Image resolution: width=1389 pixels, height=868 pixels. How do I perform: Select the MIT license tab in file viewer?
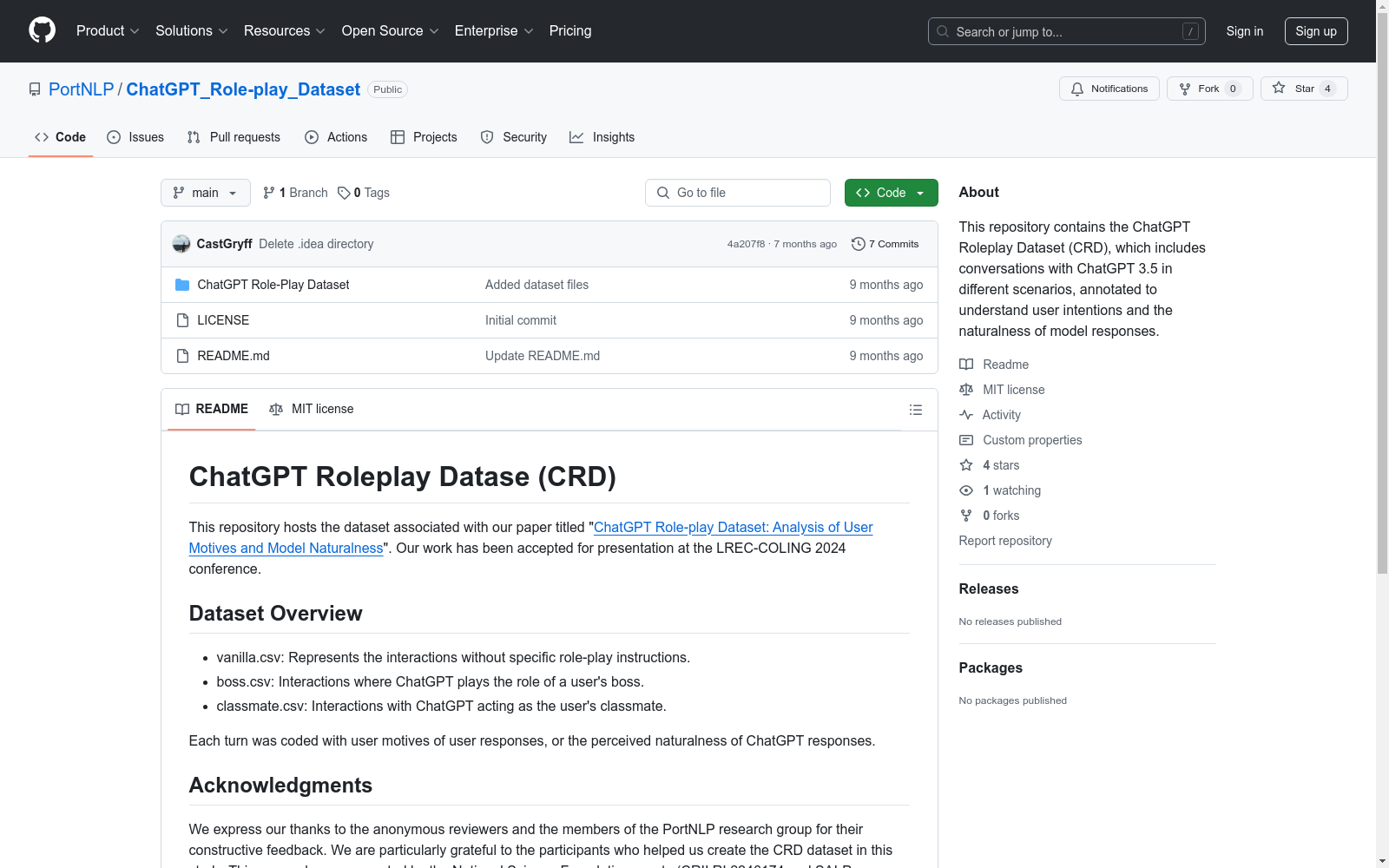click(x=312, y=409)
